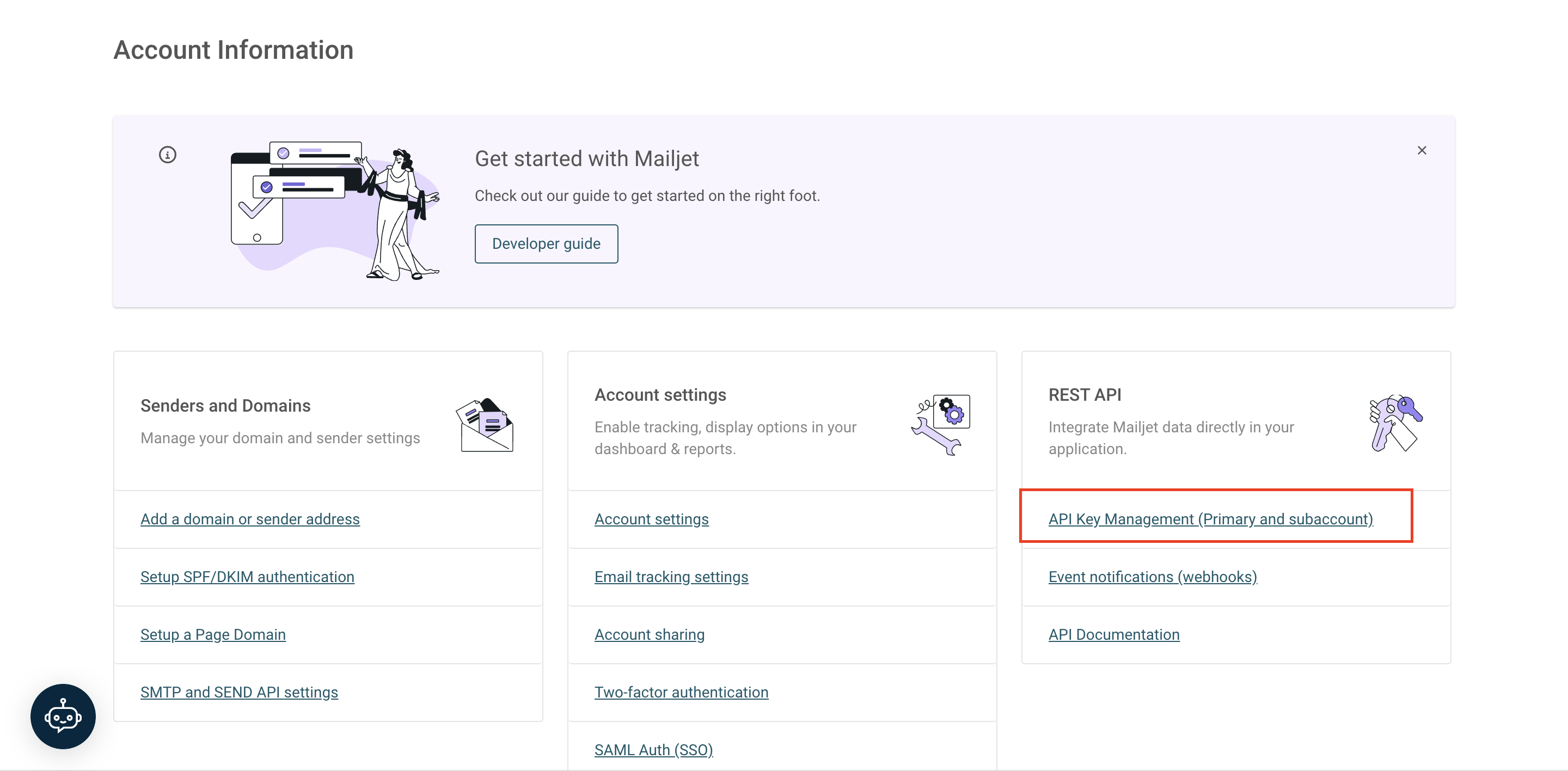Open the Account settings link
Viewport: 1568px width, 771px height.
click(651, 519)
